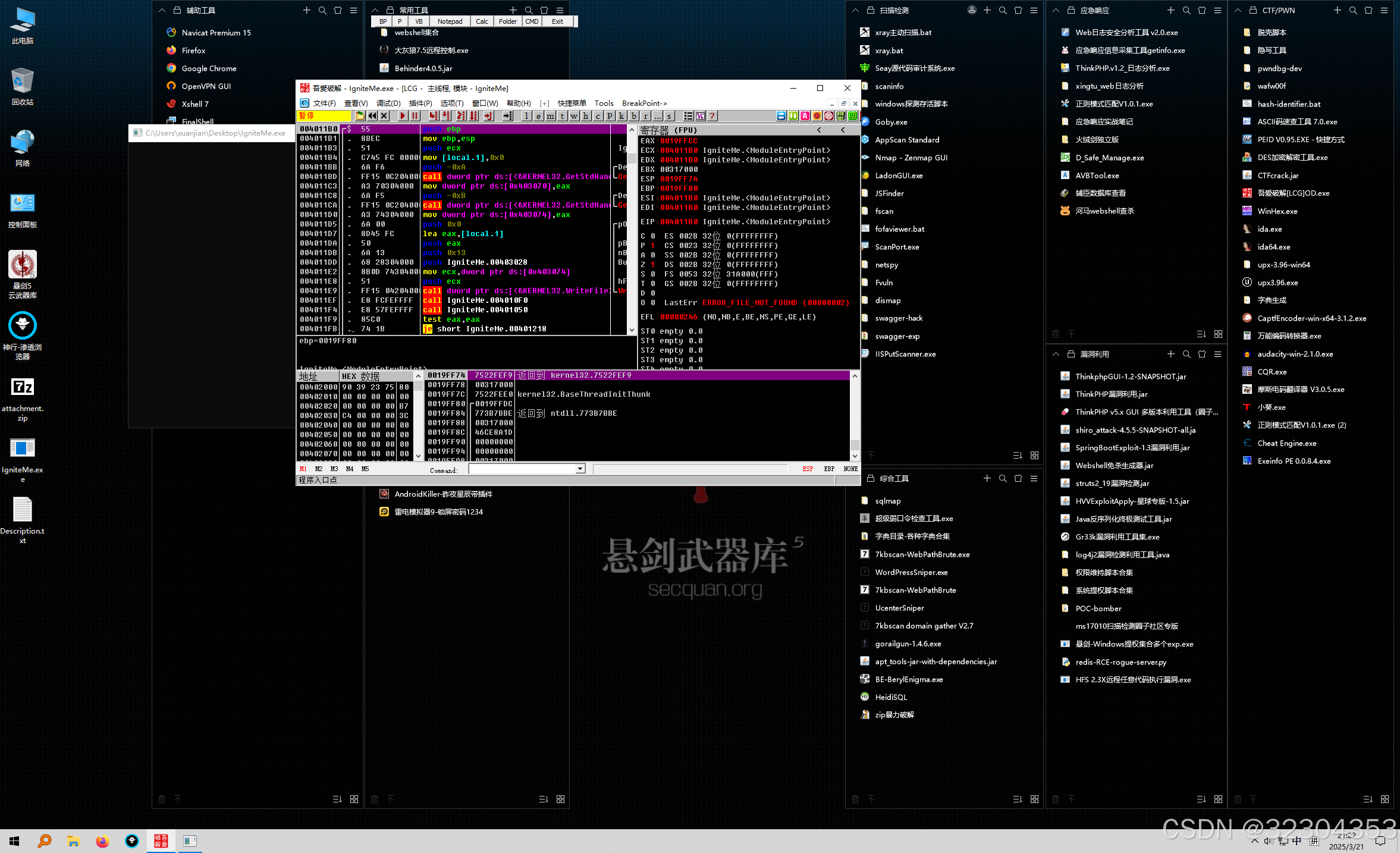Open the Tools menu
Viewport: 1400px width, 853px height.
604,104
